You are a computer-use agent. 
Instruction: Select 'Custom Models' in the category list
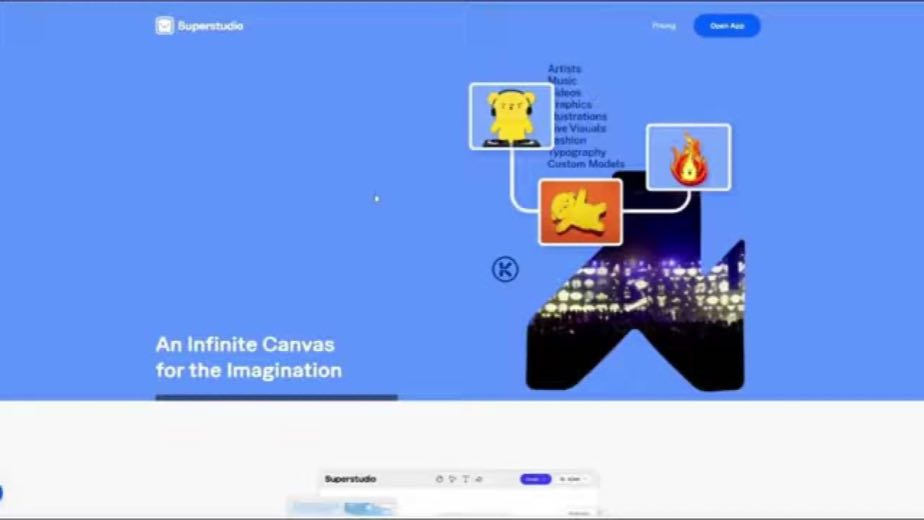click(586, 164)
